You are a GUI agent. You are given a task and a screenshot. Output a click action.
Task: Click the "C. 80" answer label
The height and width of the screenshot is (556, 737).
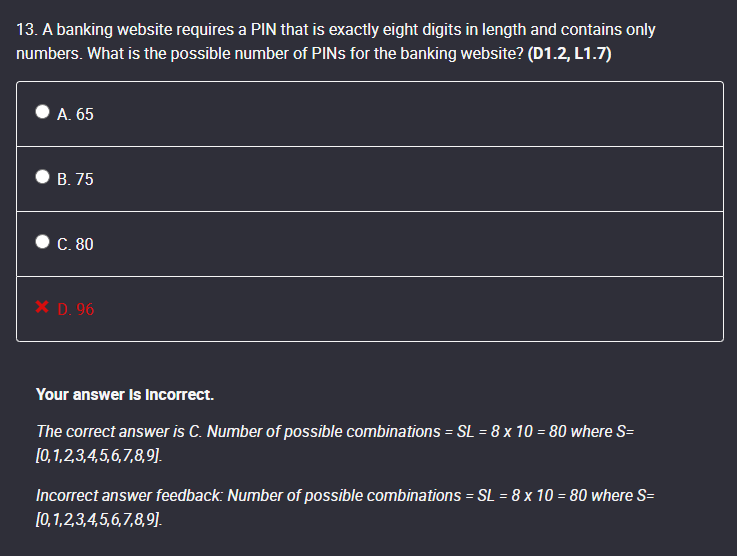pyautogui.click(x=76, y=244)
